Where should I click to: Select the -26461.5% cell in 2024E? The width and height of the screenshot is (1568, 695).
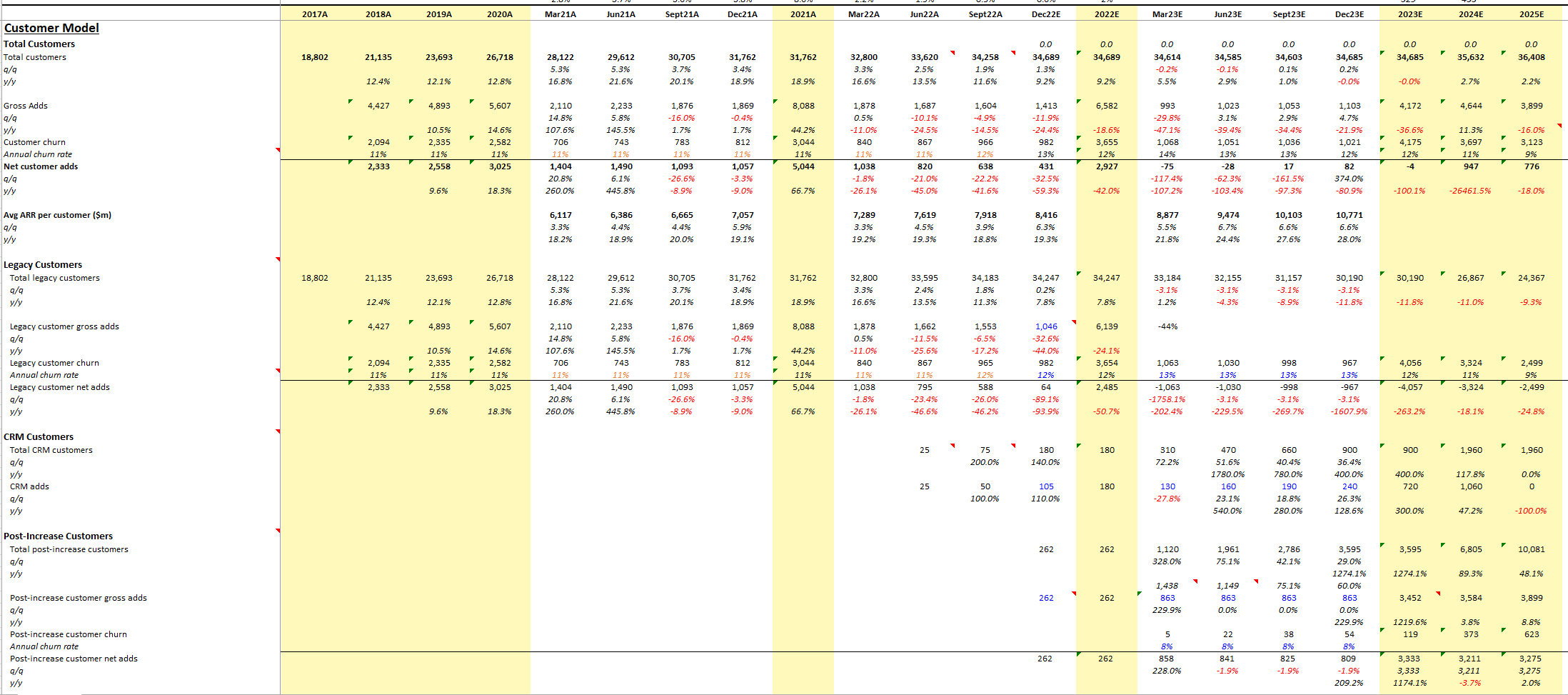[x=1471, y=191]
